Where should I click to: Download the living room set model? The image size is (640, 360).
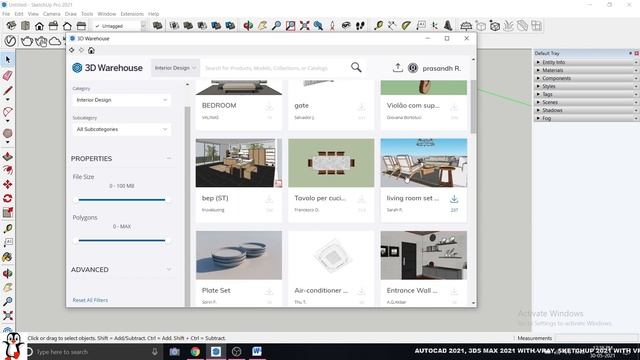[454, 199]
